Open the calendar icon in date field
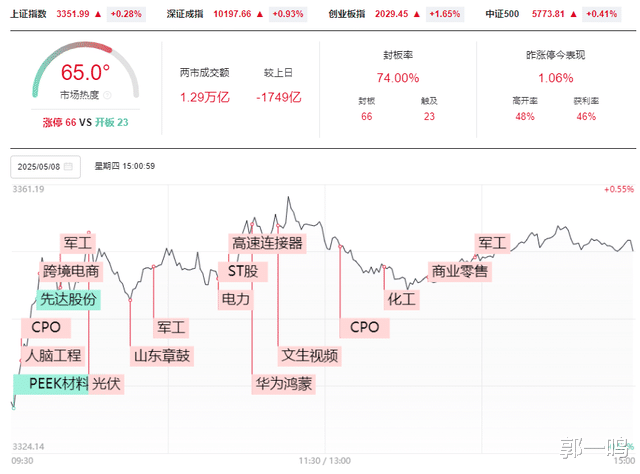 point(68,167)
